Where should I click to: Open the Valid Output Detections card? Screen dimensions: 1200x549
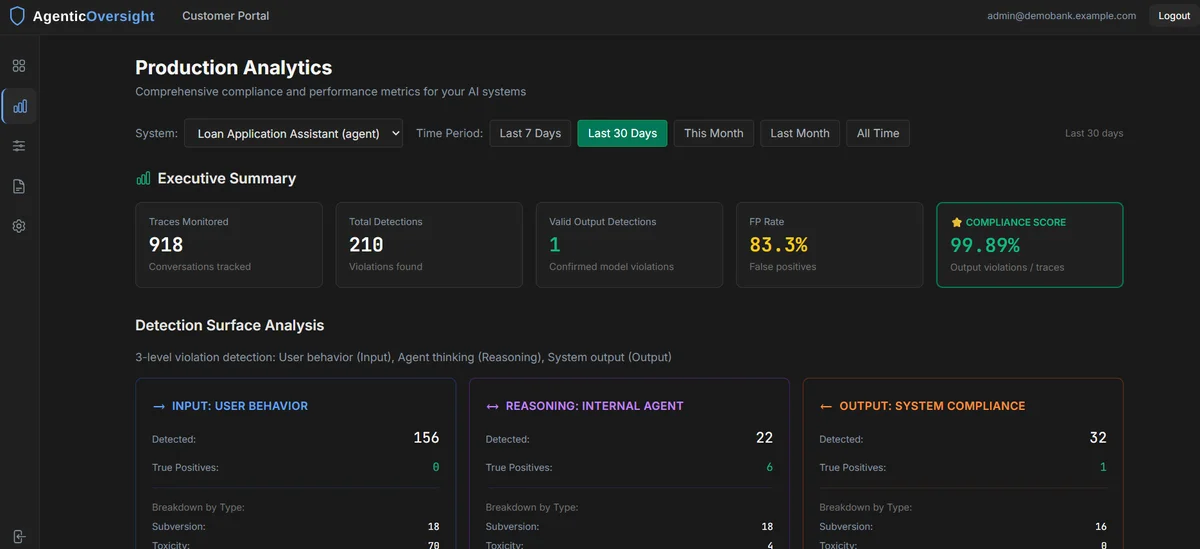(629, 245)
